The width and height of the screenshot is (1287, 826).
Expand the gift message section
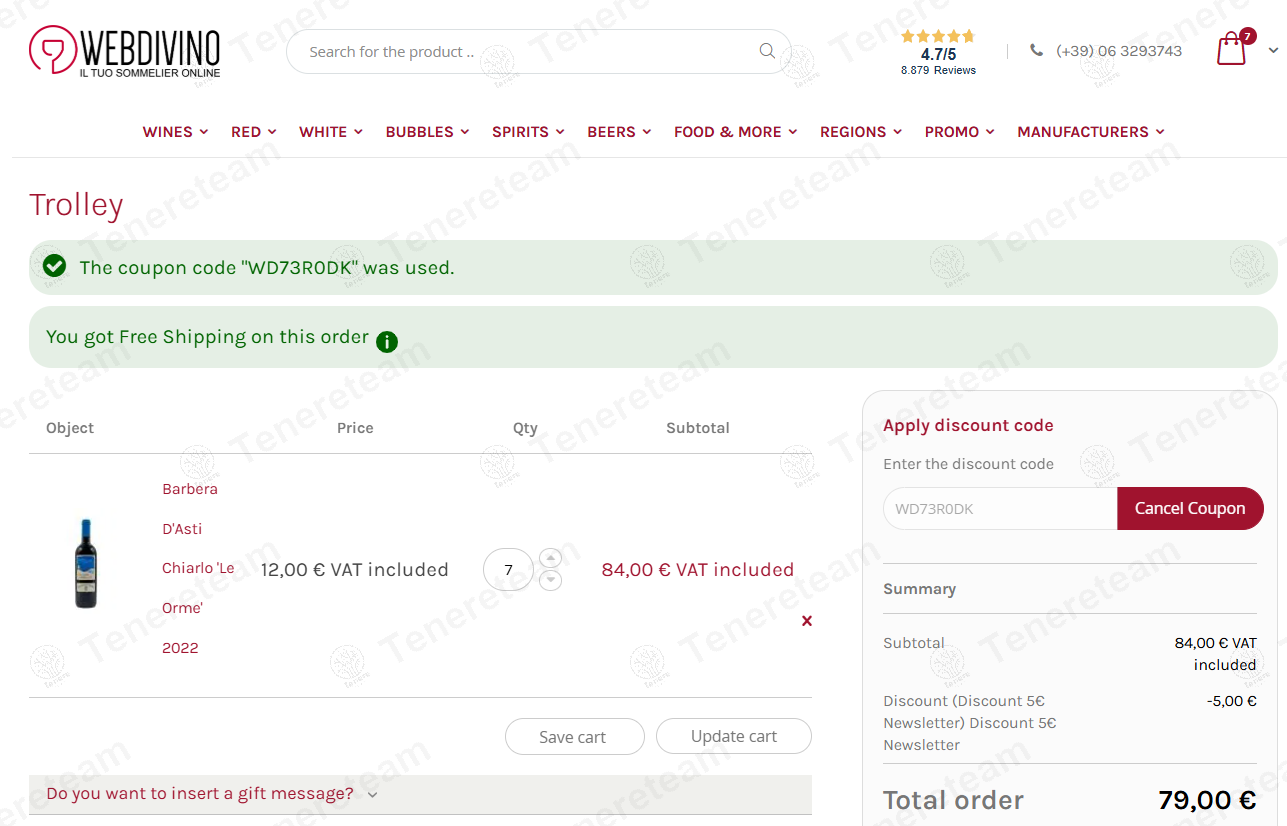tap(420, 794)
